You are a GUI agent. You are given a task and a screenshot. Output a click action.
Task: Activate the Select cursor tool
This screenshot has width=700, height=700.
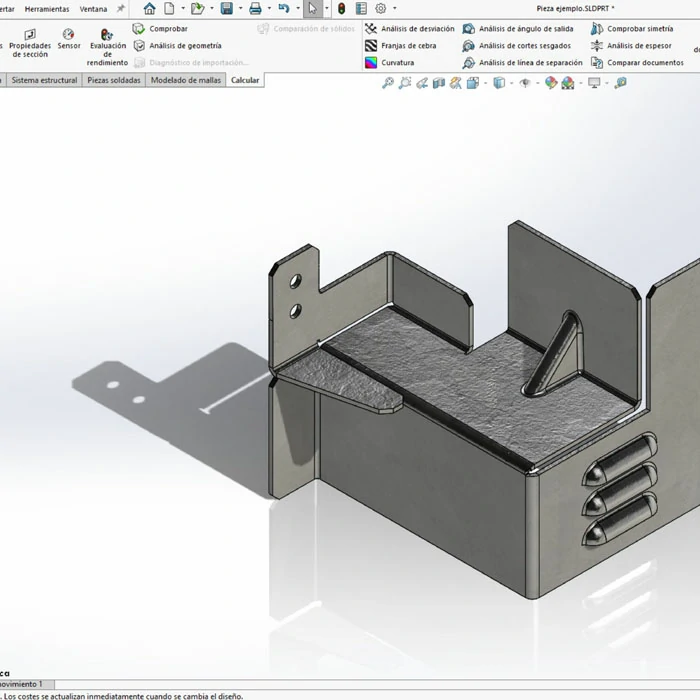click(x=313, y=8)
